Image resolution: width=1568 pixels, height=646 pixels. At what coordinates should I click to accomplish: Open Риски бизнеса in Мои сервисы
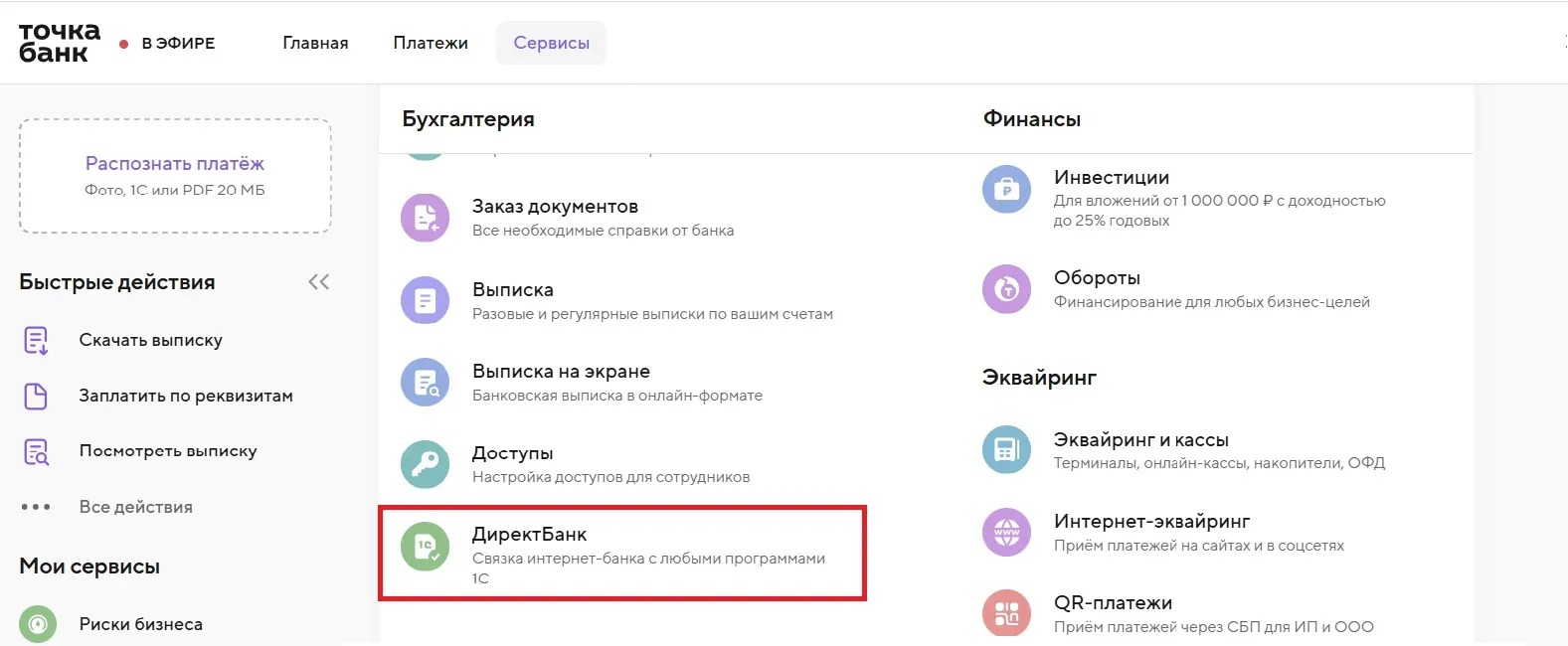pos(140,624)
